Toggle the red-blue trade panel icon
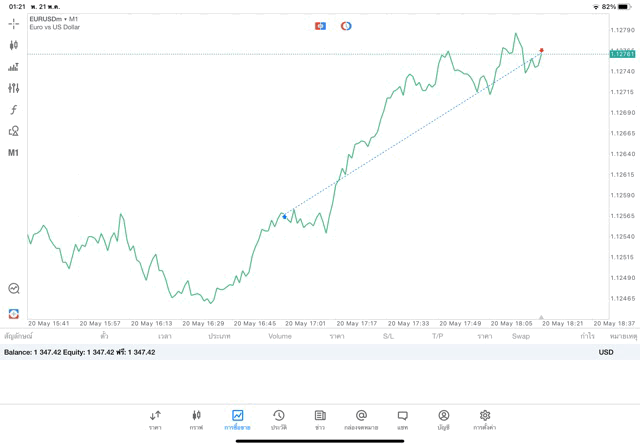This screenshot has width=640, height=447. [320, 26]
